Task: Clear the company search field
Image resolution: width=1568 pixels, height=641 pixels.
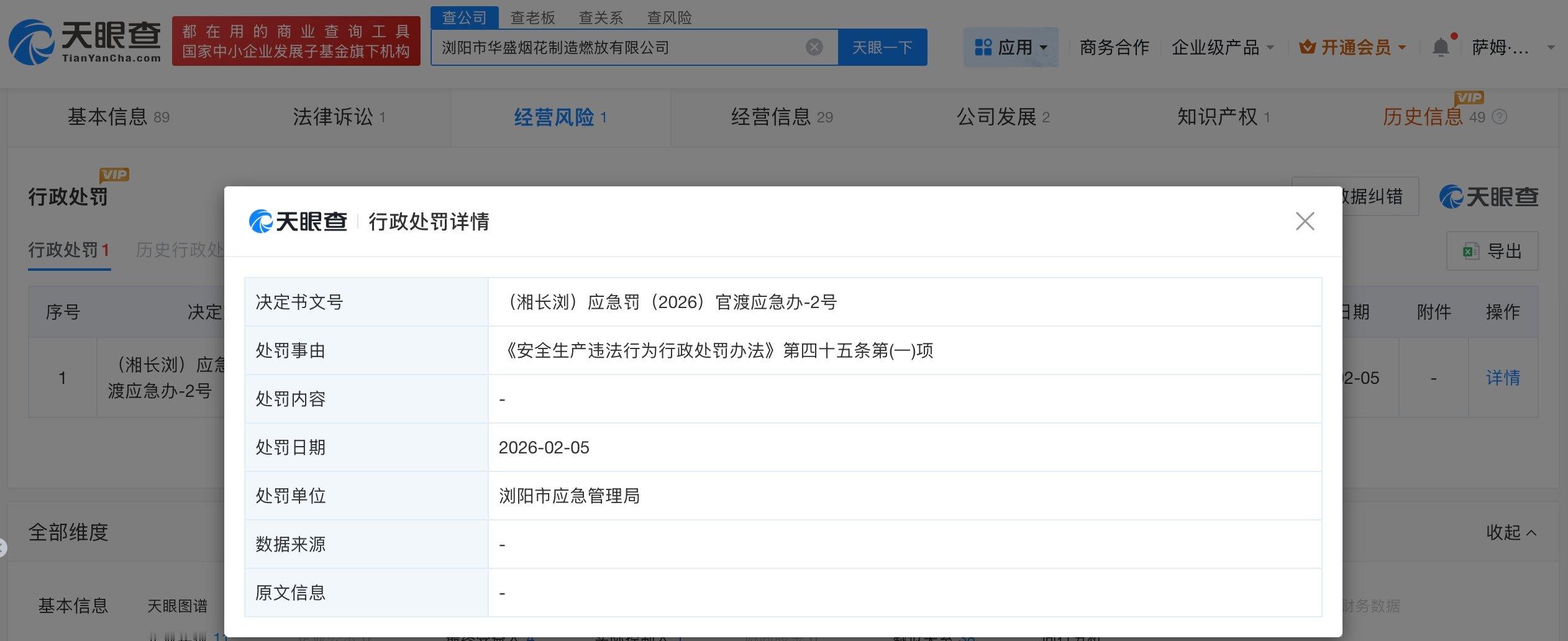Action: (814, 47)
